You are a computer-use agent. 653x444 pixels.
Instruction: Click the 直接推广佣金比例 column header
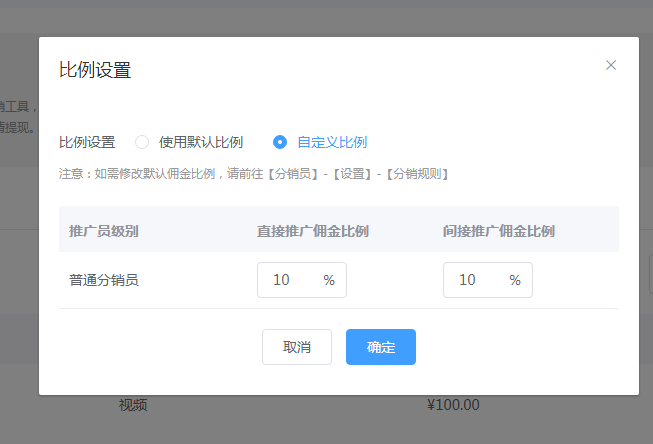313,230
